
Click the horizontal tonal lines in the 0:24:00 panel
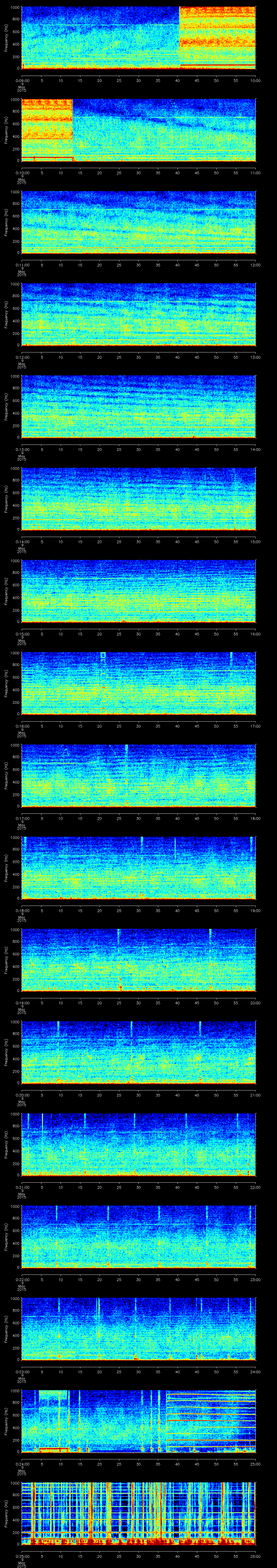tap(211, 1421)
